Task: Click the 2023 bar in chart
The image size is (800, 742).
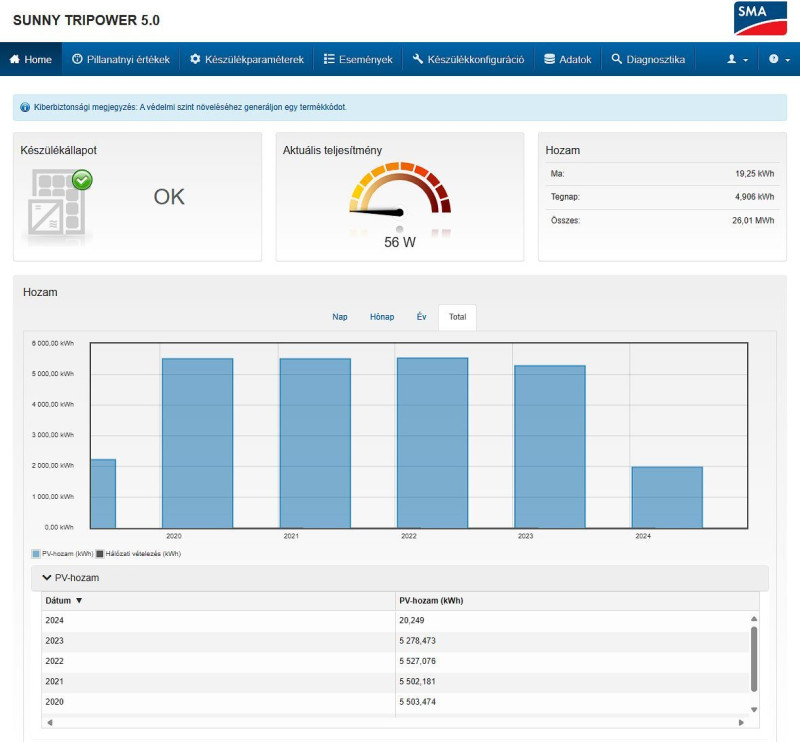Action: 550,447
